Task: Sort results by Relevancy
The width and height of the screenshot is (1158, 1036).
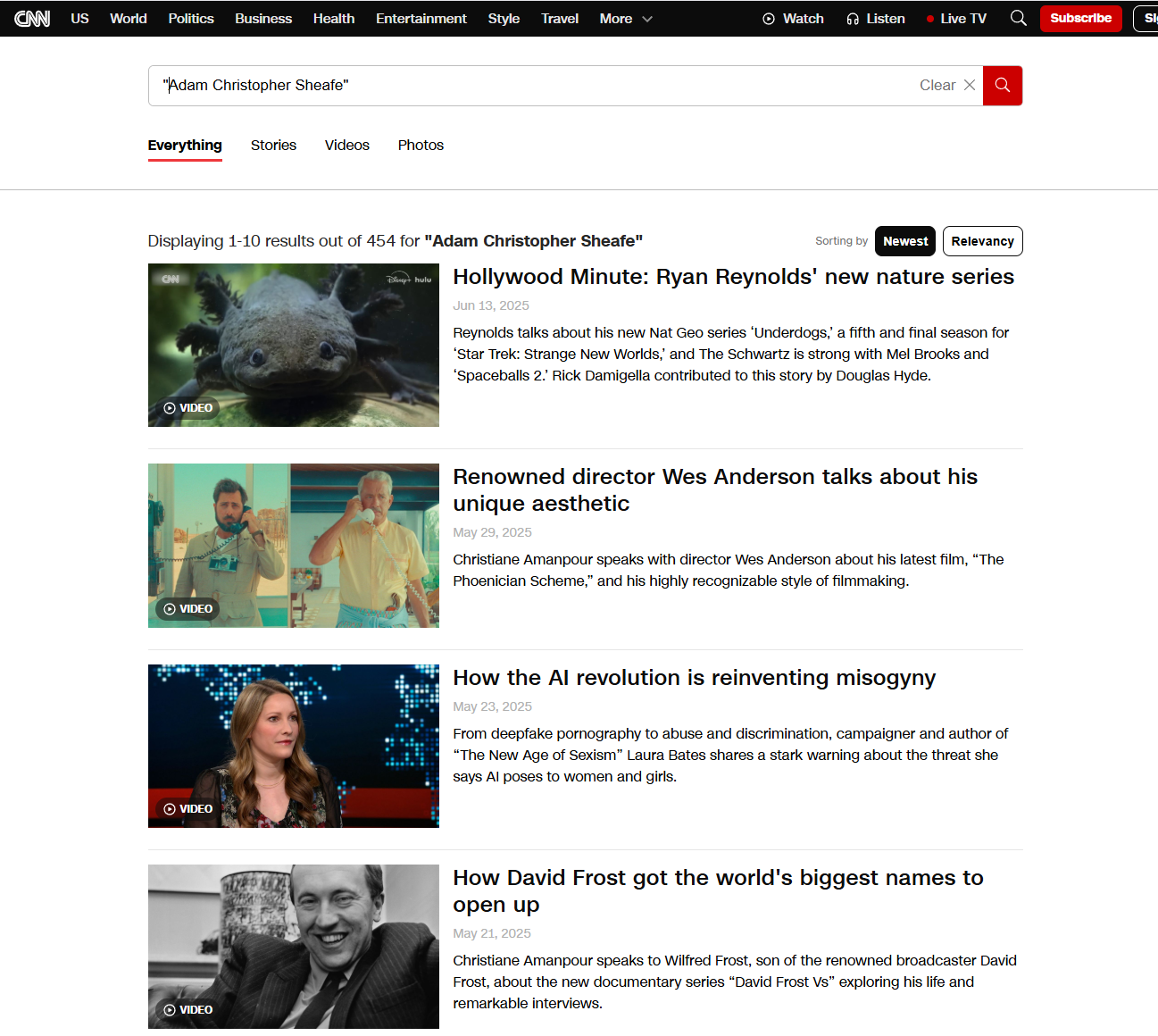Action: click(x=982, y=241)
